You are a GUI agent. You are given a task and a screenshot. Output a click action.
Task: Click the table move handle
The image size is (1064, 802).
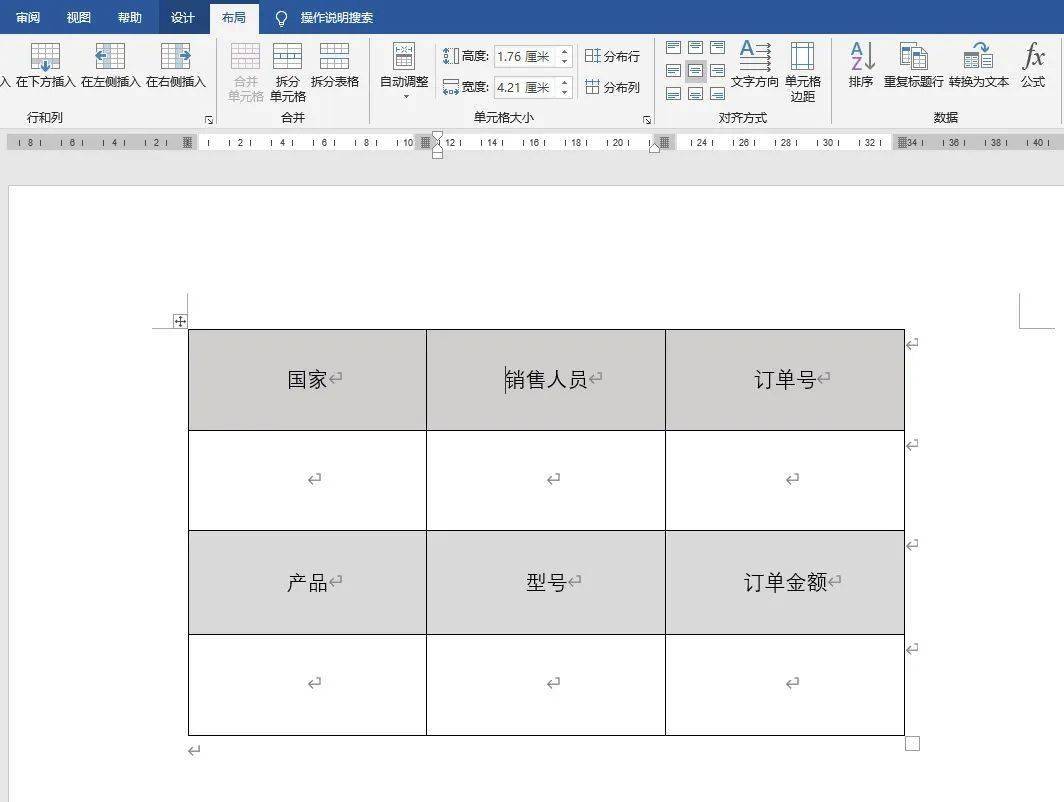click(180, 321)
